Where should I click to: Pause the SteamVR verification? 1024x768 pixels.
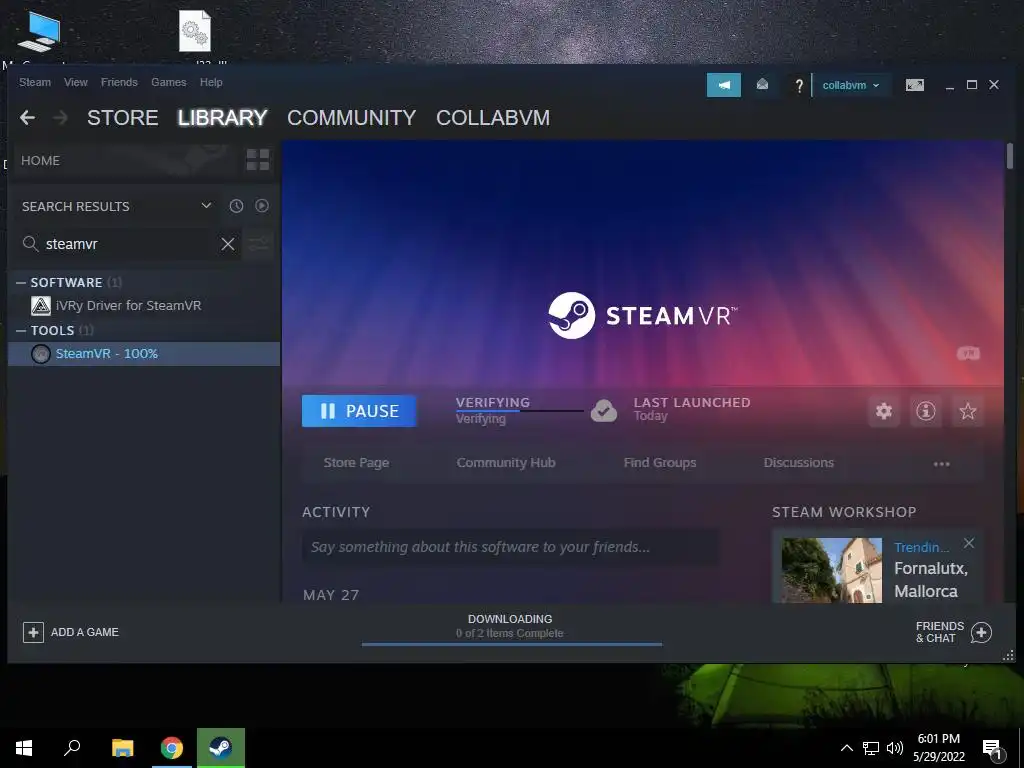(x=359, y=411)
